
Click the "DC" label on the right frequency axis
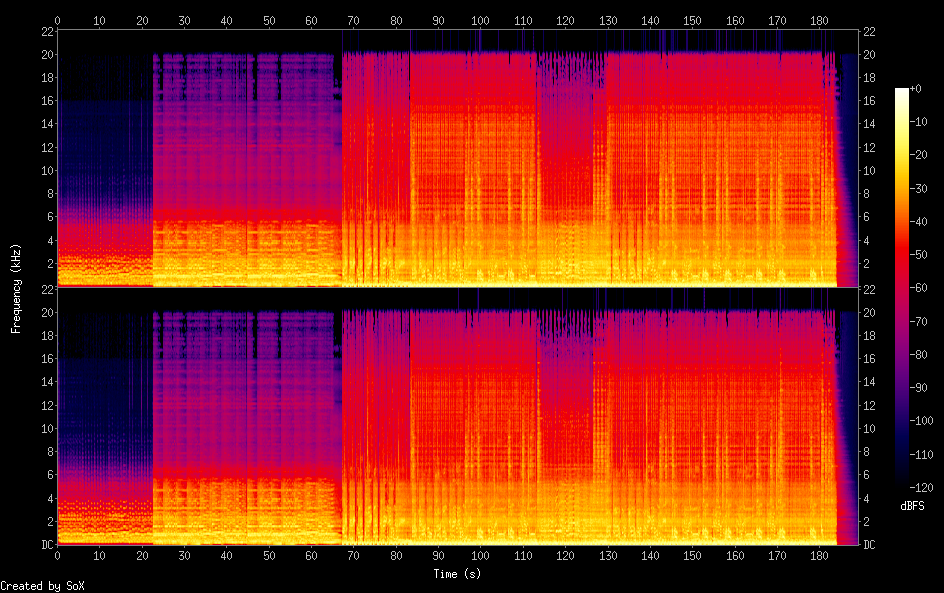coord(870,544)
